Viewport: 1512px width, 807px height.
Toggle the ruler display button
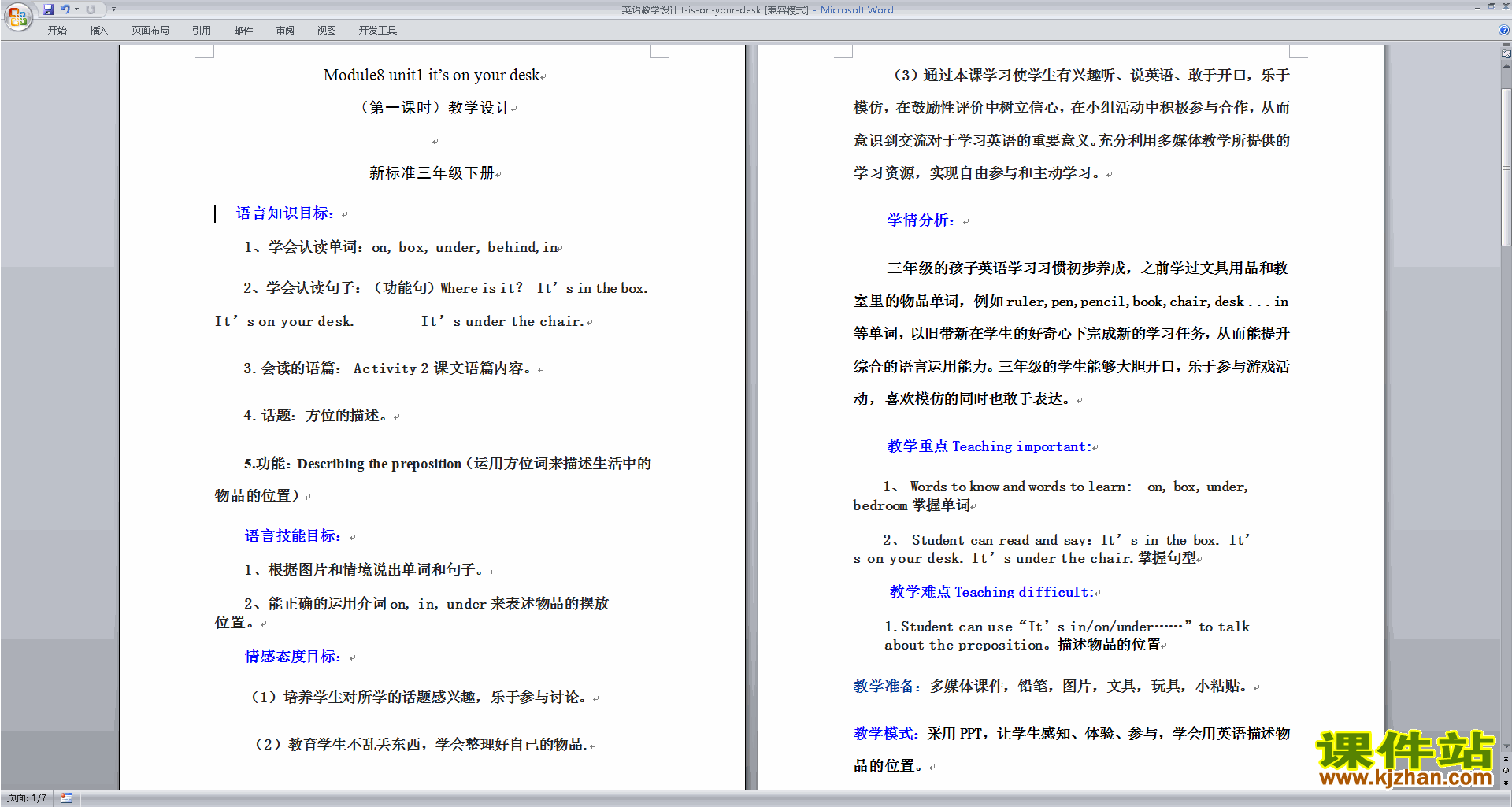[1506, 54]
